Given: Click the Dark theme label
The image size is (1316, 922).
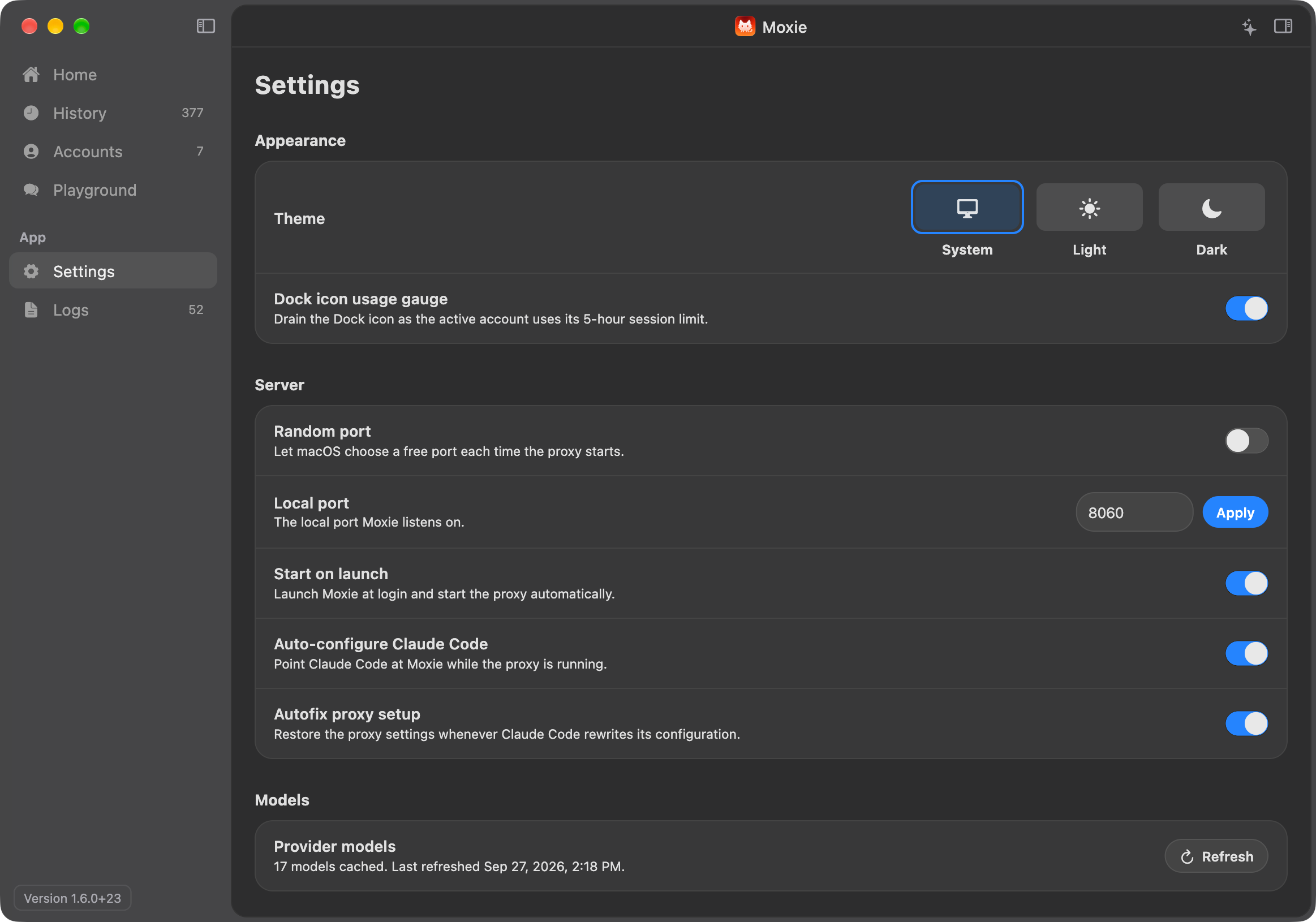Looking at the screenshot, I should coord(1211,250).
